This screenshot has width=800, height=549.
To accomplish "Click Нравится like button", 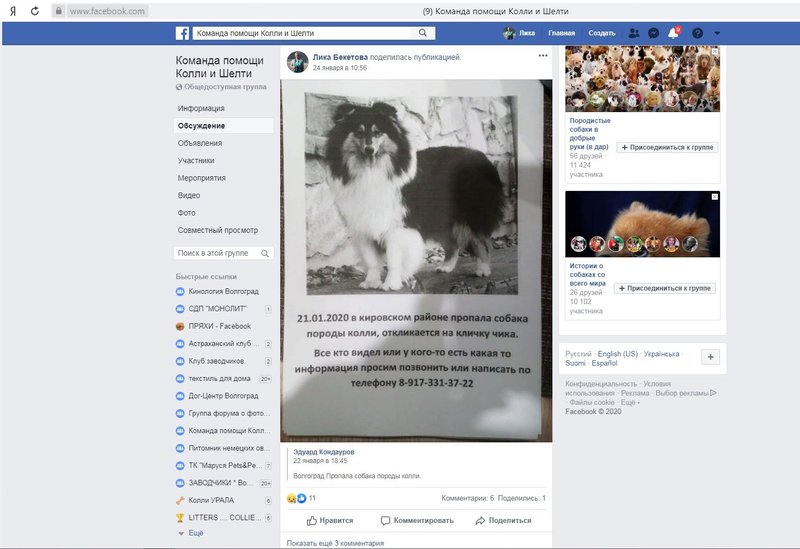I will (330, 520).
